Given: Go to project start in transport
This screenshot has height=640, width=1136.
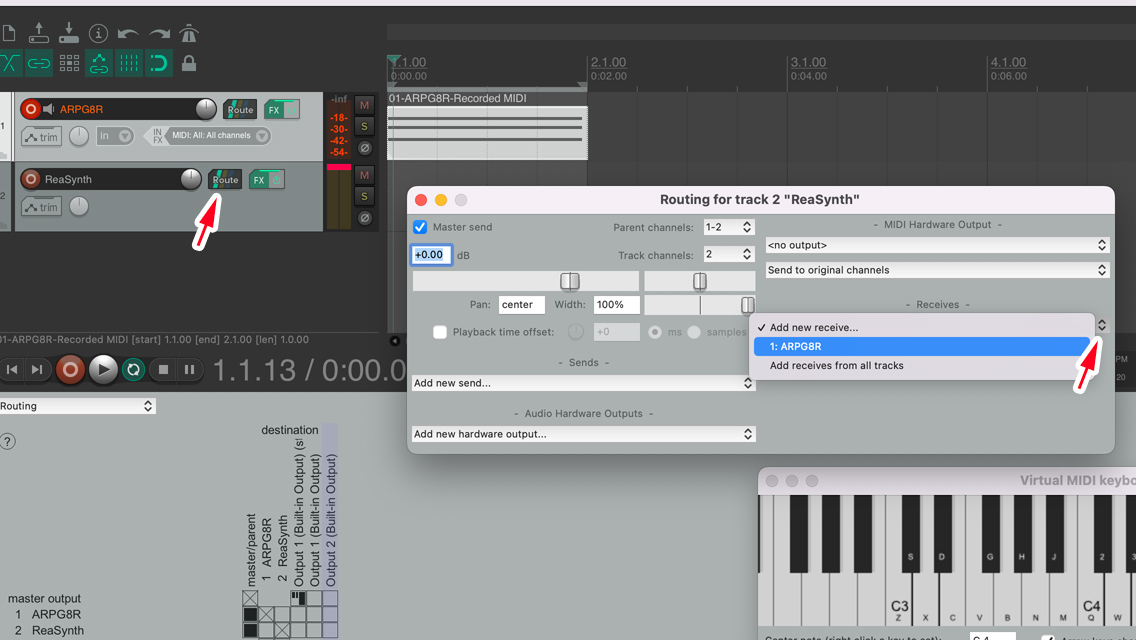Looking at the screenshot, I should [x=12, y=370].
